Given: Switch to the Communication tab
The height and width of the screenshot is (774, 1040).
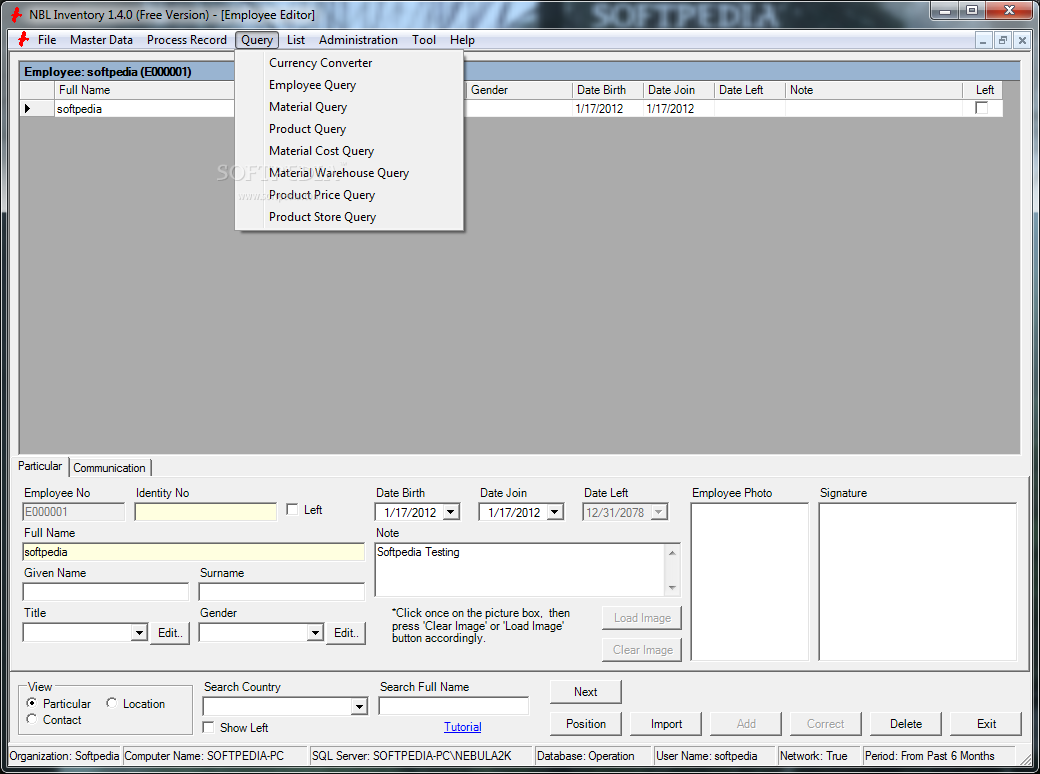Looking at the screenshot, I should click(x=109, y=468).
